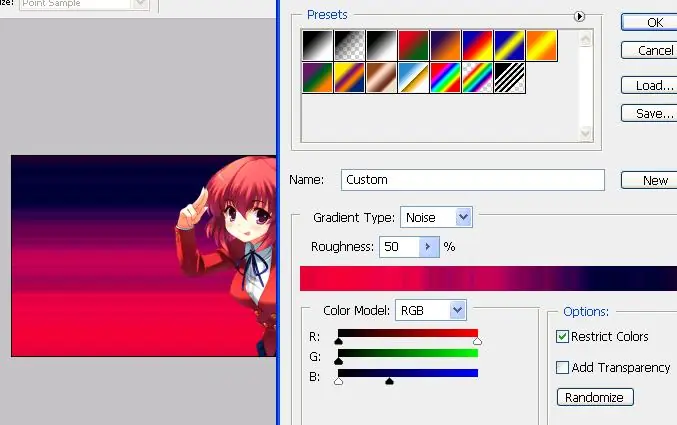Click the R channel white maximum slider

(x=477, y=342)
